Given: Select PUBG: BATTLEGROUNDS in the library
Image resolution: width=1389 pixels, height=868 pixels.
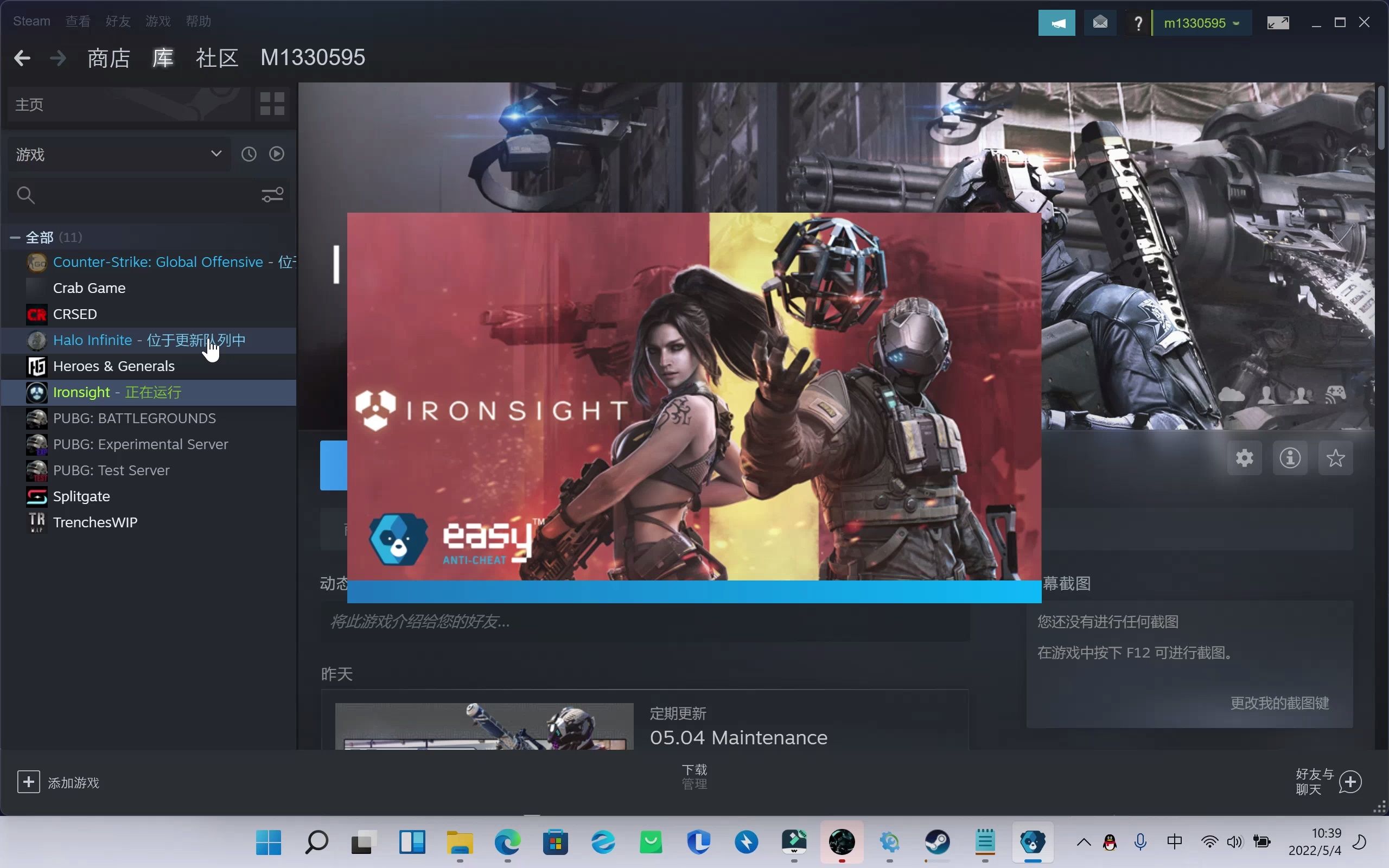Looking at the screenshot, I should tap(149, 418).
